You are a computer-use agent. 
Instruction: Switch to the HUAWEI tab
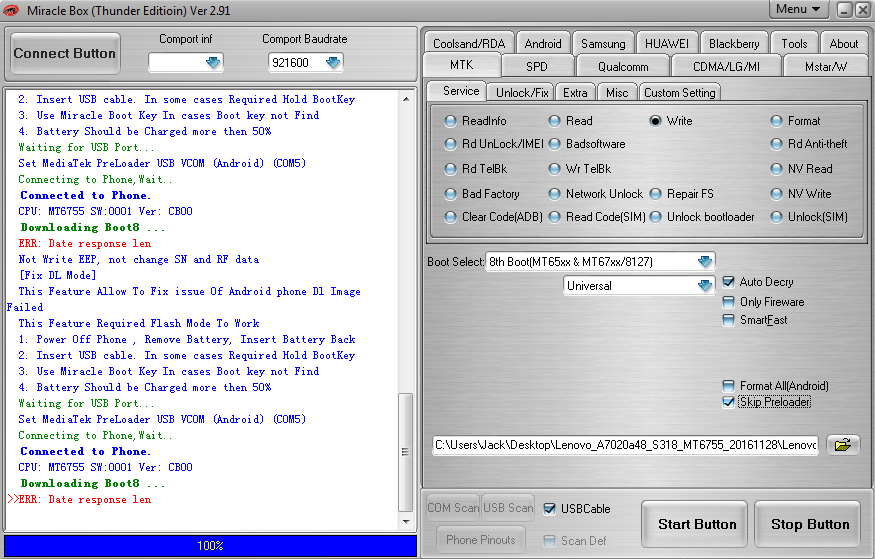666,44
